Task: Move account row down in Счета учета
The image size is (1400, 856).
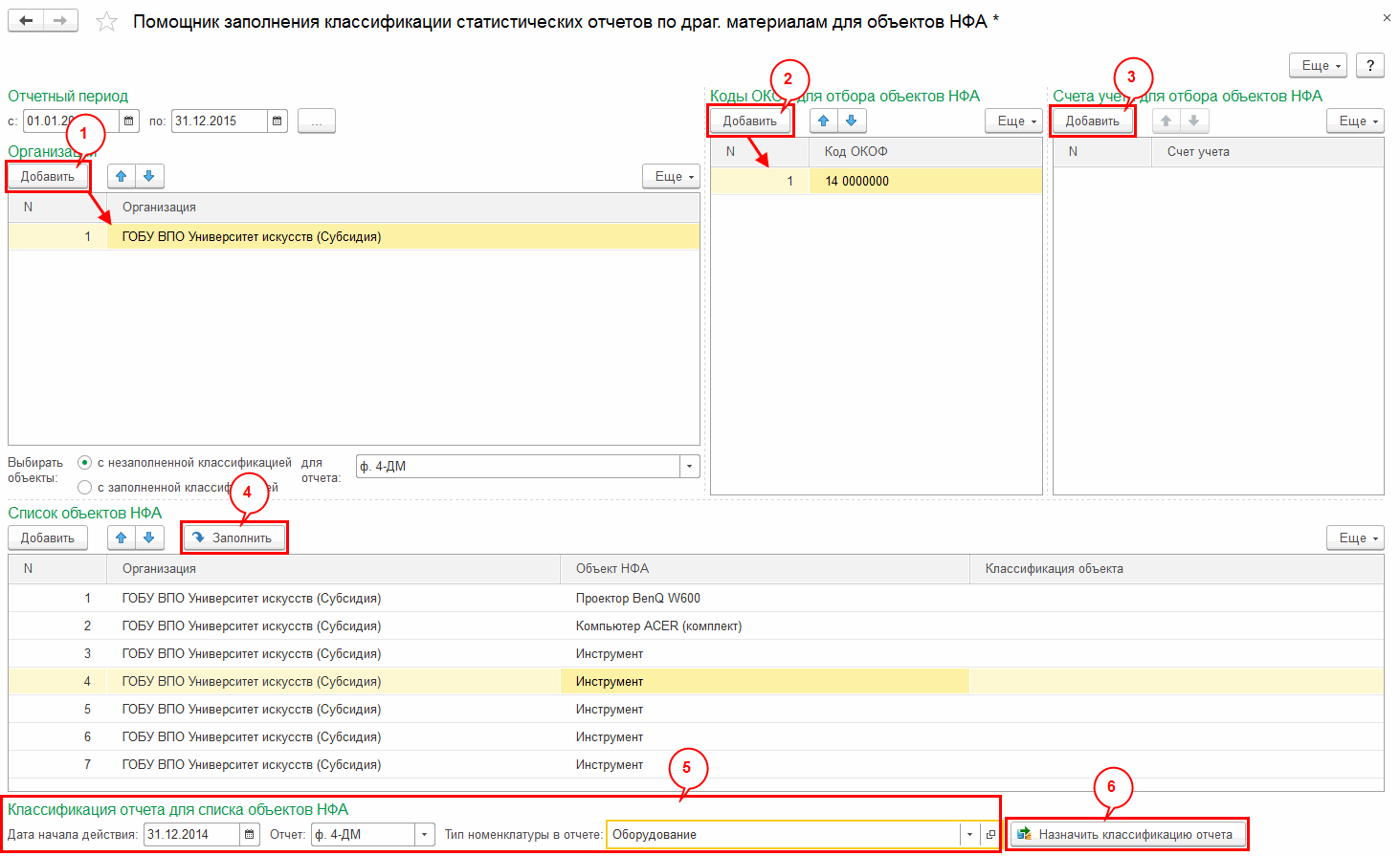Action: [x=1193, y=121]
